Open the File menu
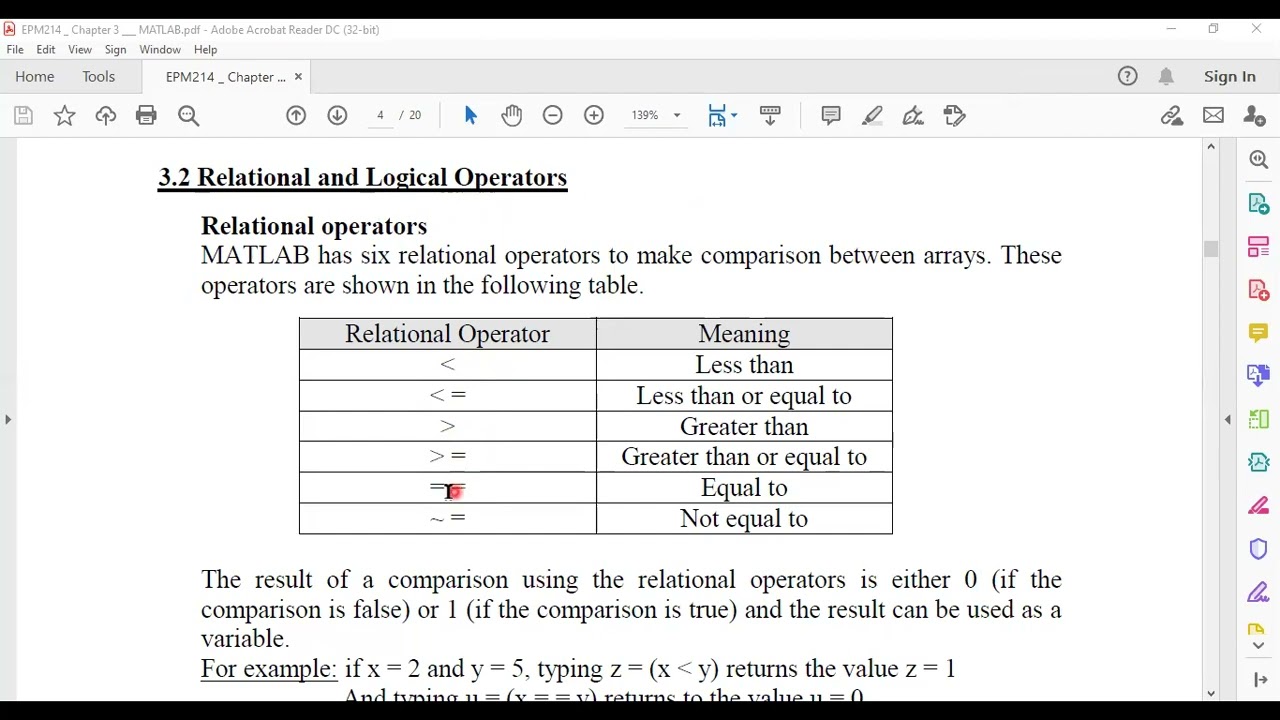This screenshot has width=1280, height=720. coord(15,50)
